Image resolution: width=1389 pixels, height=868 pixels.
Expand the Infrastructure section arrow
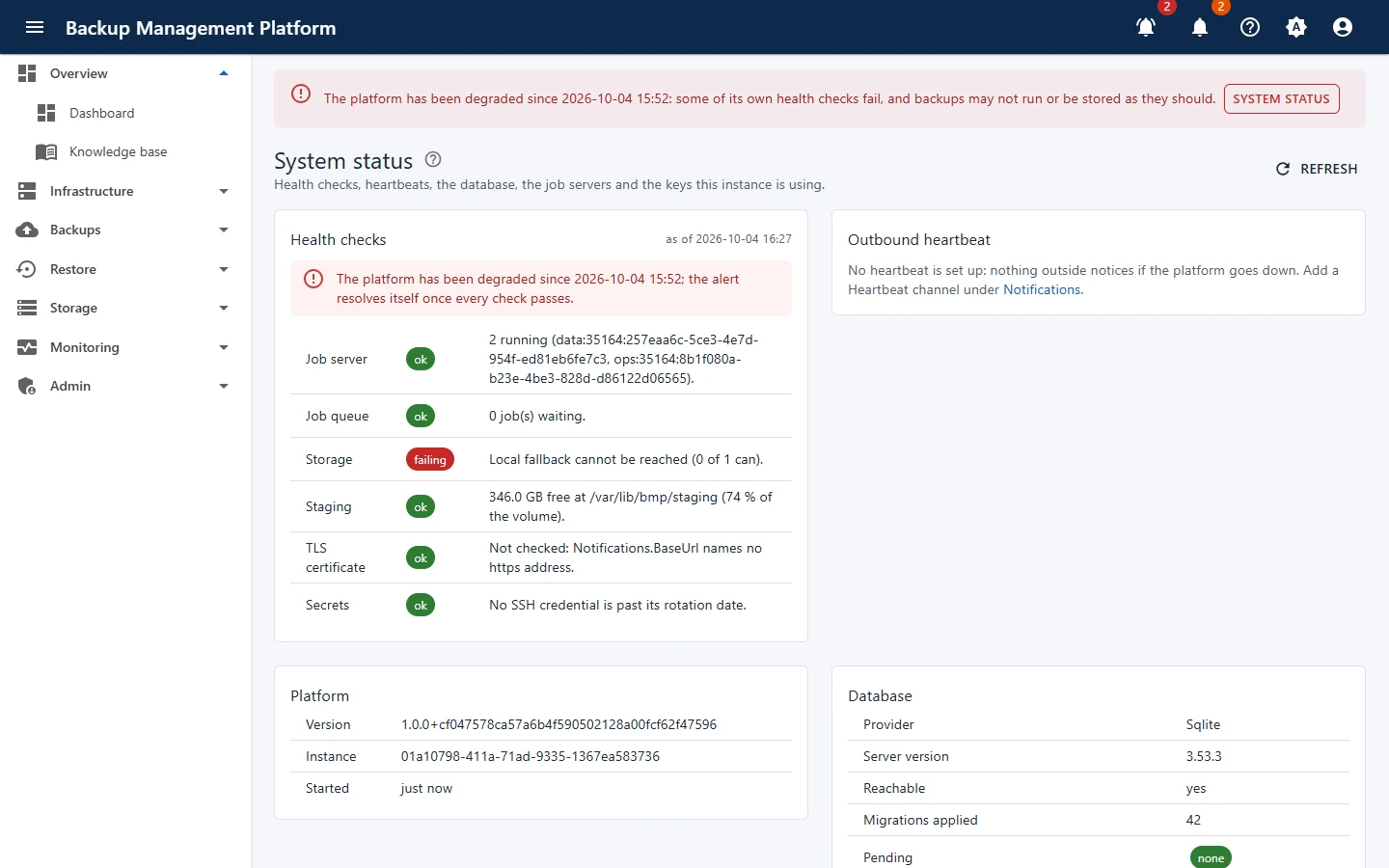pyautogui.click(x=224, y=191)
